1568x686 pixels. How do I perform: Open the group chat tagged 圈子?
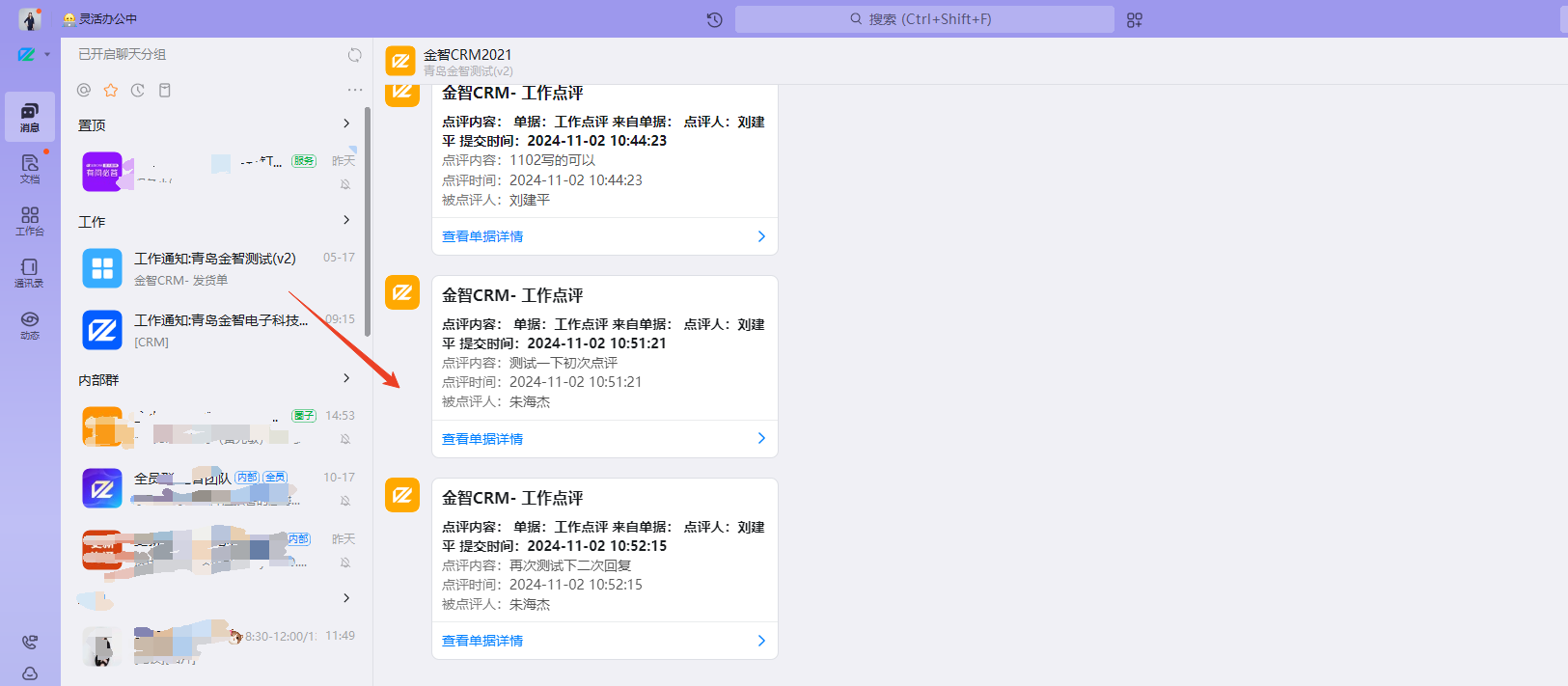pos(217,426)
